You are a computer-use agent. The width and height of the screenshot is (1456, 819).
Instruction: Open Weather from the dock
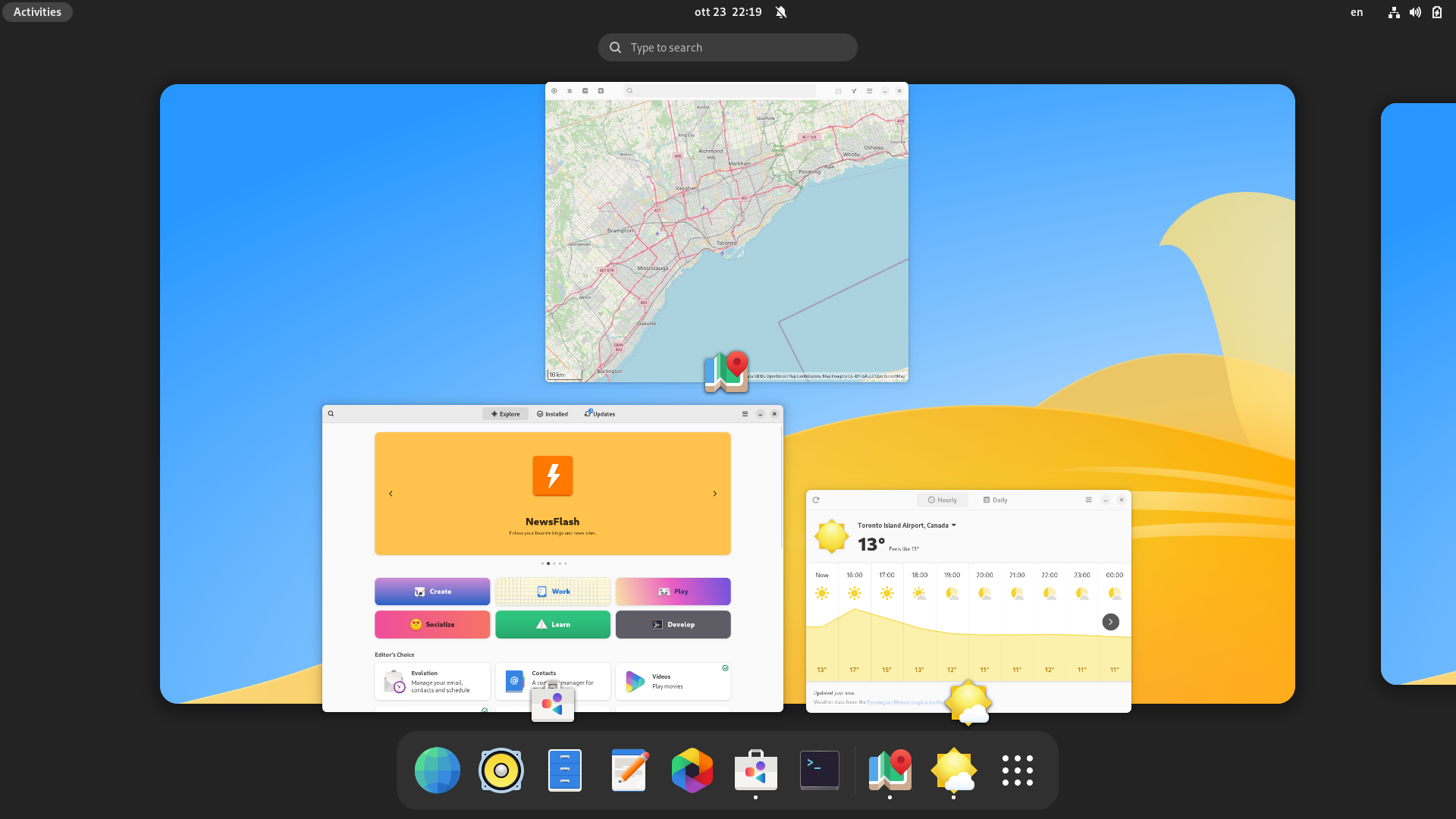click(x=954, y=770)
